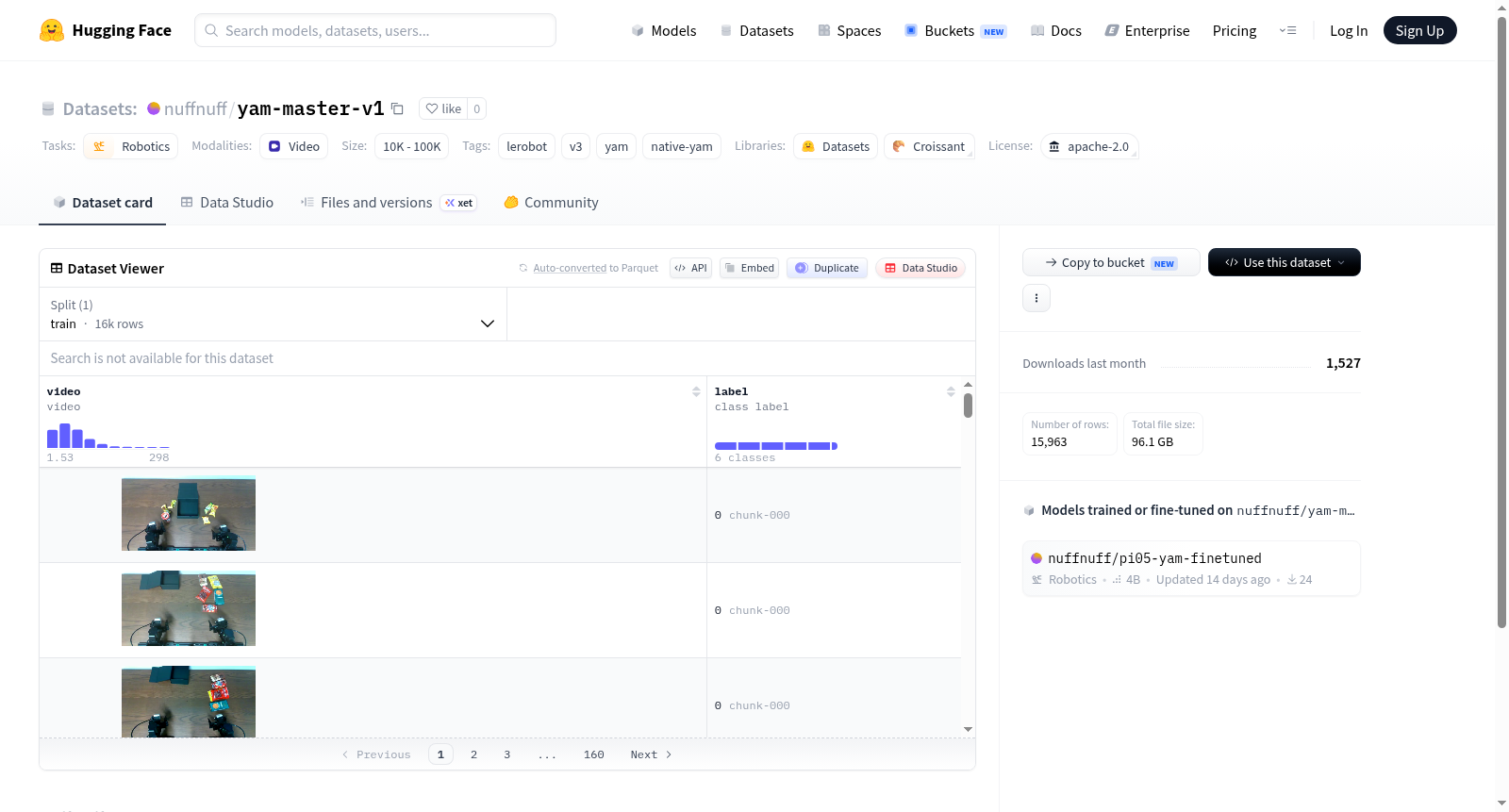This screenshot has height=812, width=1509.
Task: Open Buckets in top navigation
Action: tap(955, 30)
